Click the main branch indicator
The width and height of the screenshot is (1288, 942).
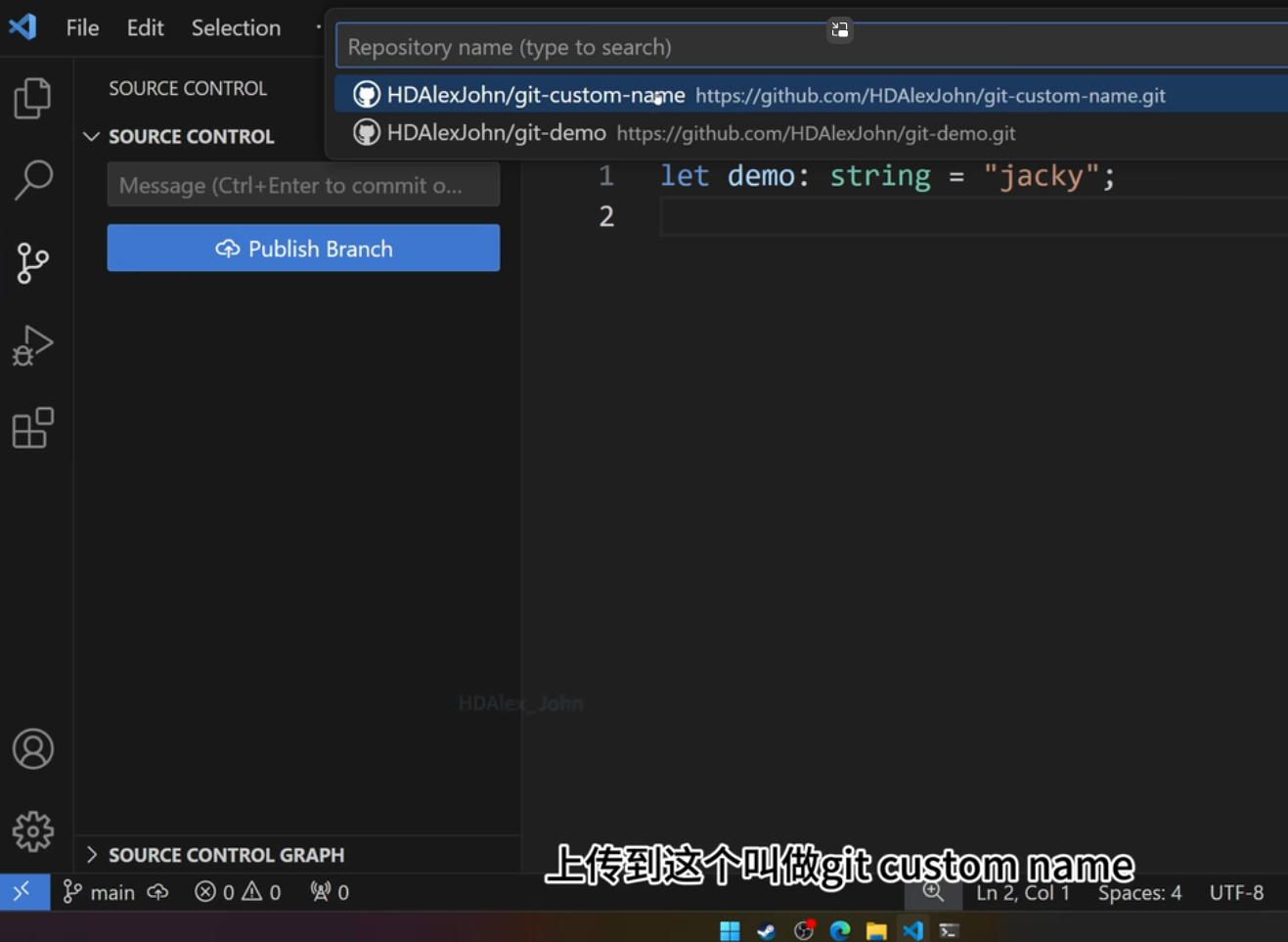[x=99, y=892]
